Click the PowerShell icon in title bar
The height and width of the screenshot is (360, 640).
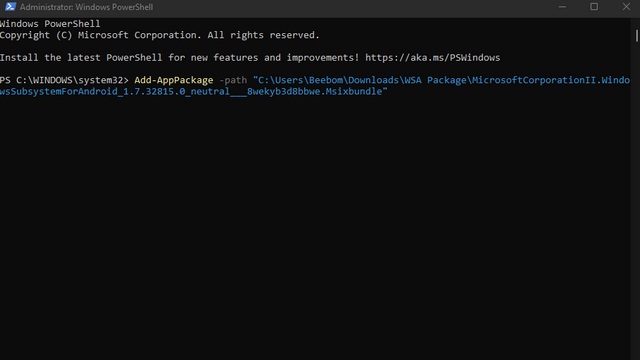click(x=10, y=7)
